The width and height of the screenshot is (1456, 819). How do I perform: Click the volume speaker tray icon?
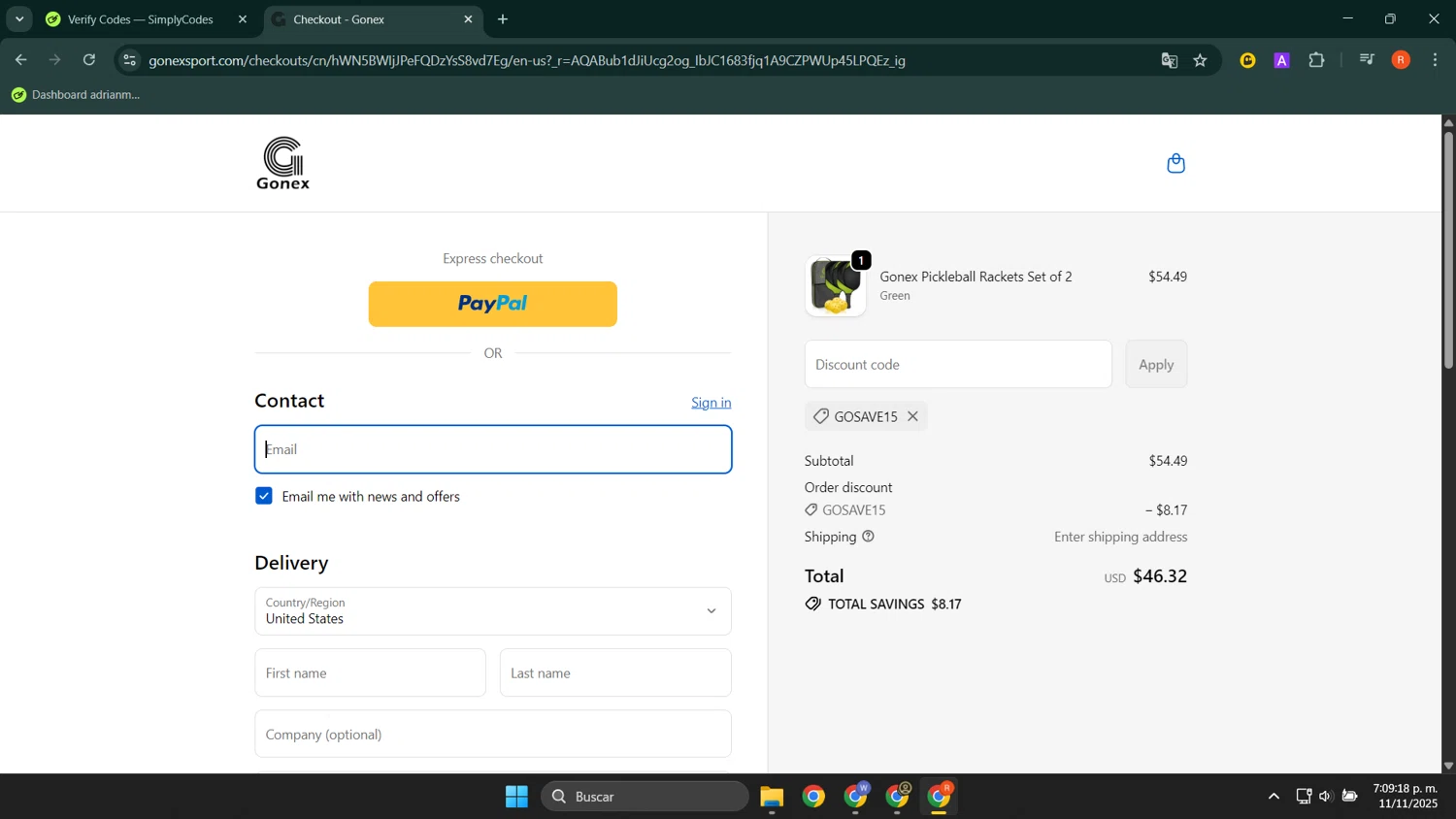[x=1326, y=797]
